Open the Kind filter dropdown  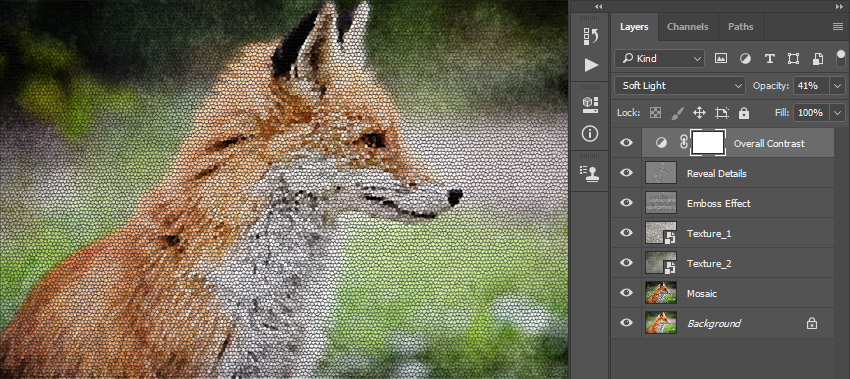tap(659, 59)
